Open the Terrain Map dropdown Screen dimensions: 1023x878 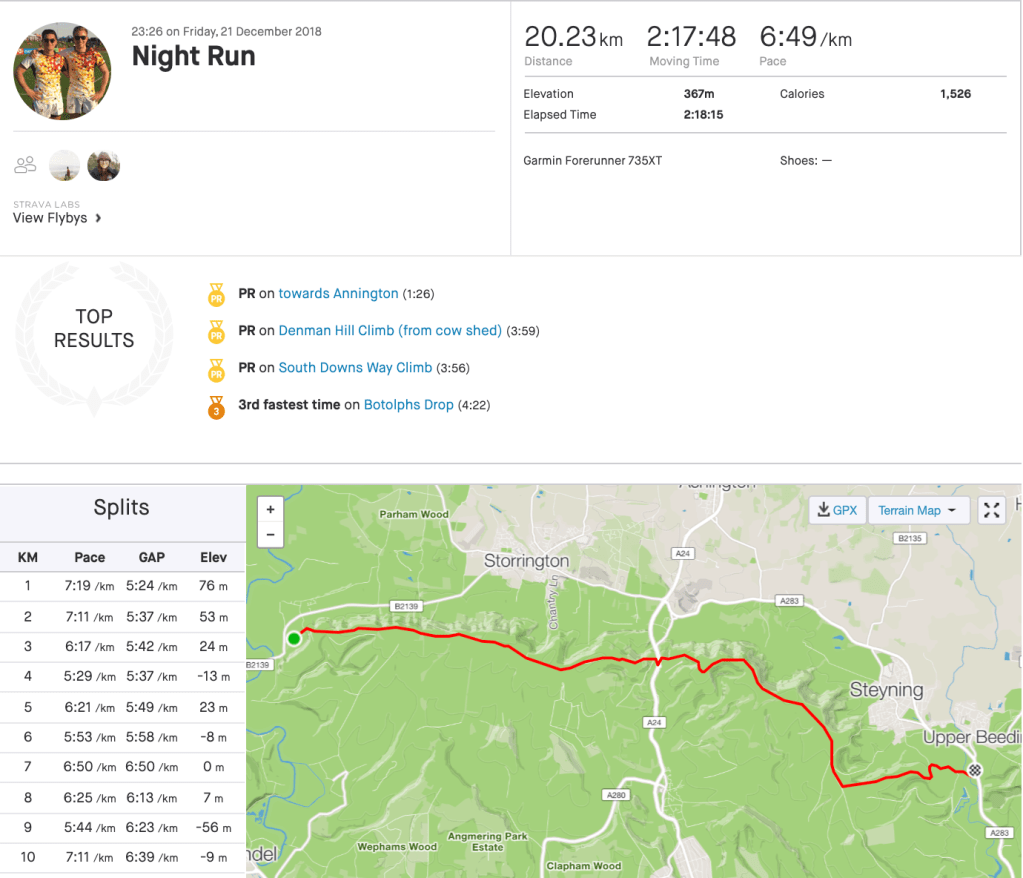pyautogui.click(x=916, y=510)
